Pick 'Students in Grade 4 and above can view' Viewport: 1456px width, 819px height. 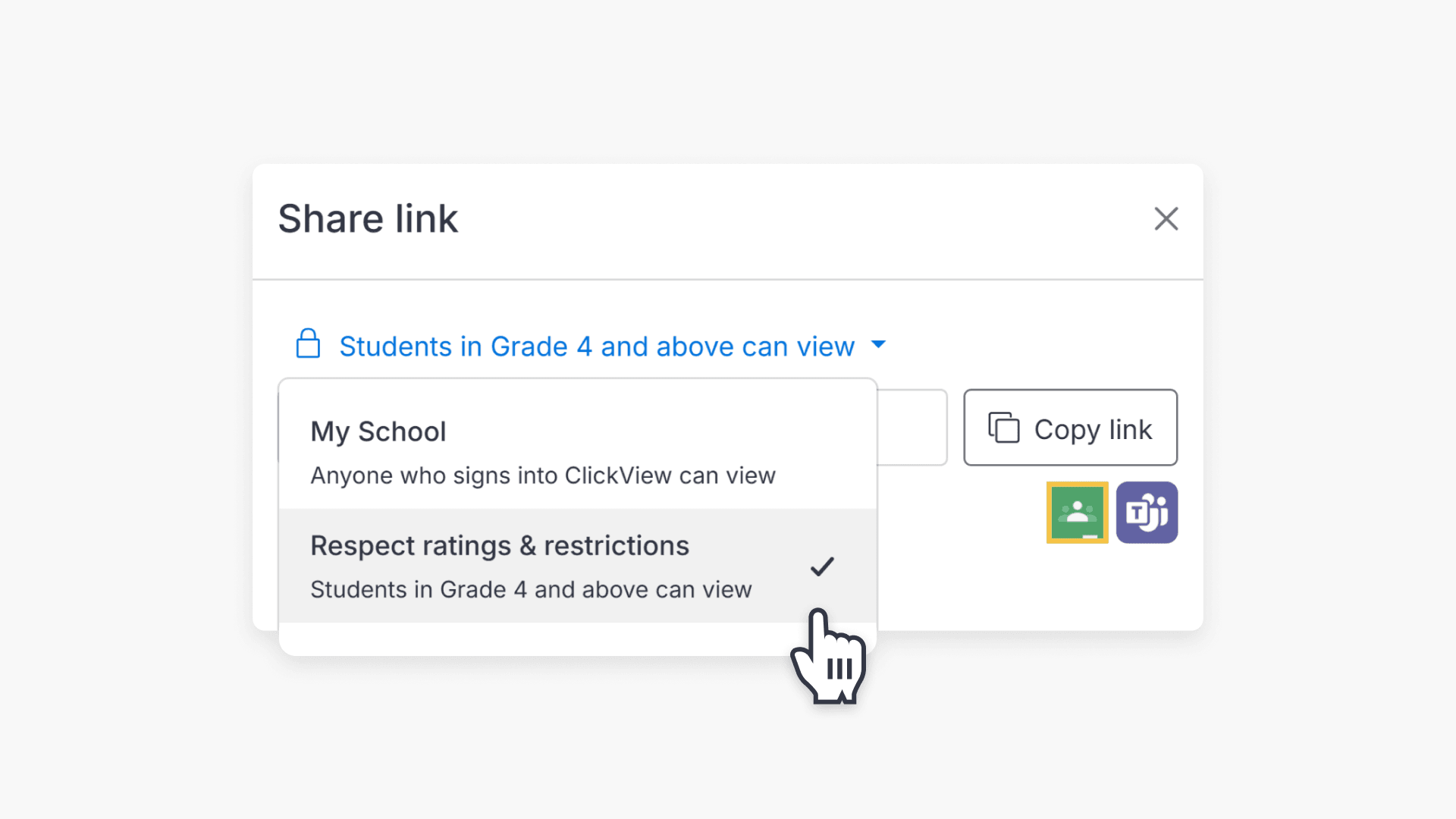point(531,589)
